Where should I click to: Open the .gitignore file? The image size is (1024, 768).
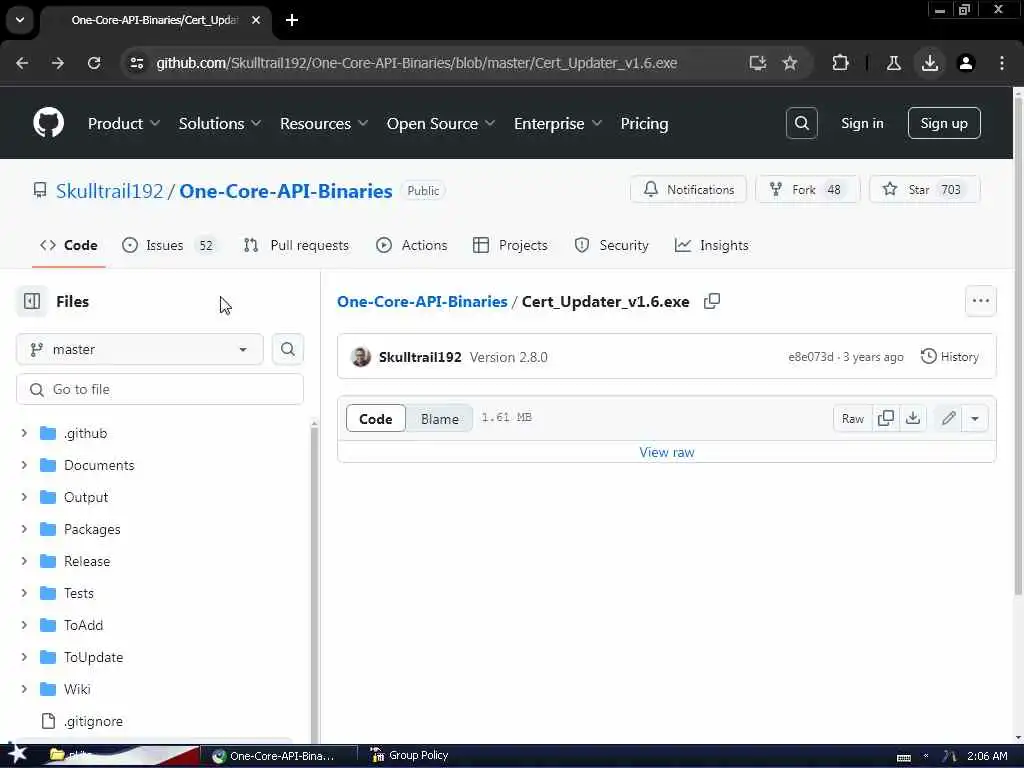pos(93,721)
